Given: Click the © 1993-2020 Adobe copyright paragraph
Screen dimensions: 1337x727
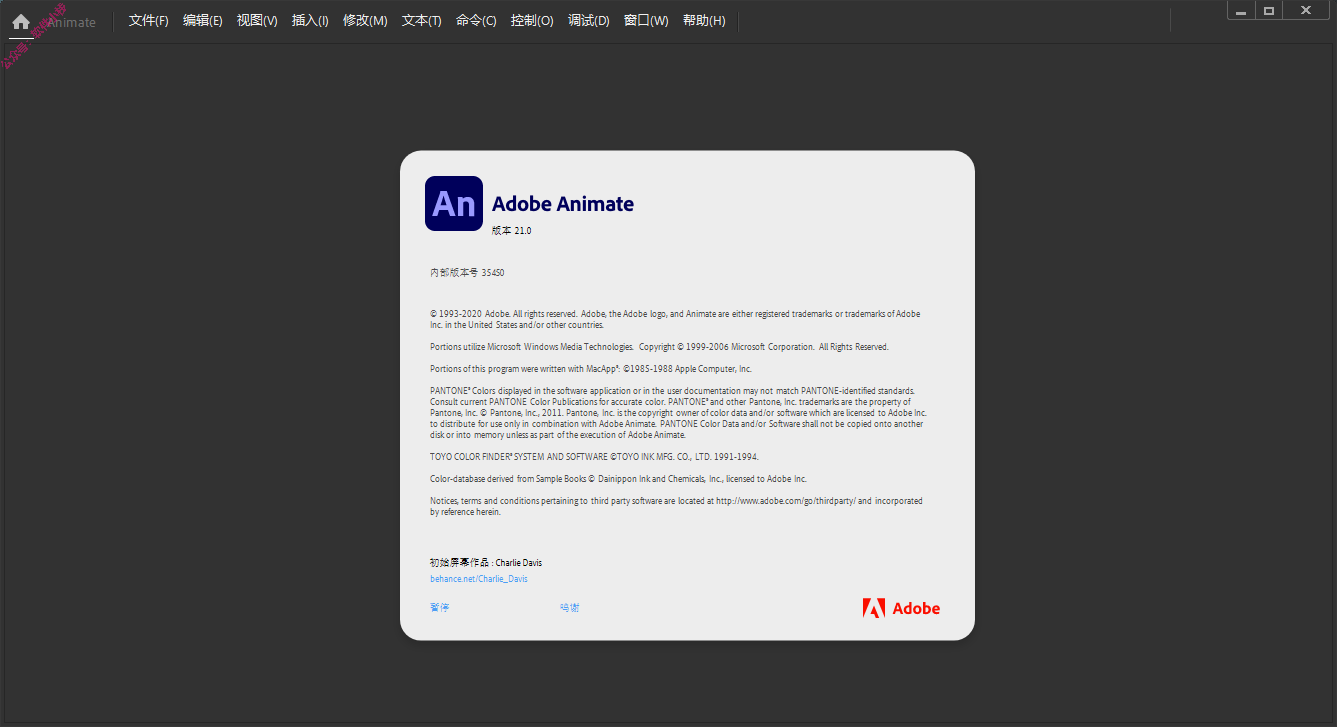Looking at the screenshot, I should (675, 319).
